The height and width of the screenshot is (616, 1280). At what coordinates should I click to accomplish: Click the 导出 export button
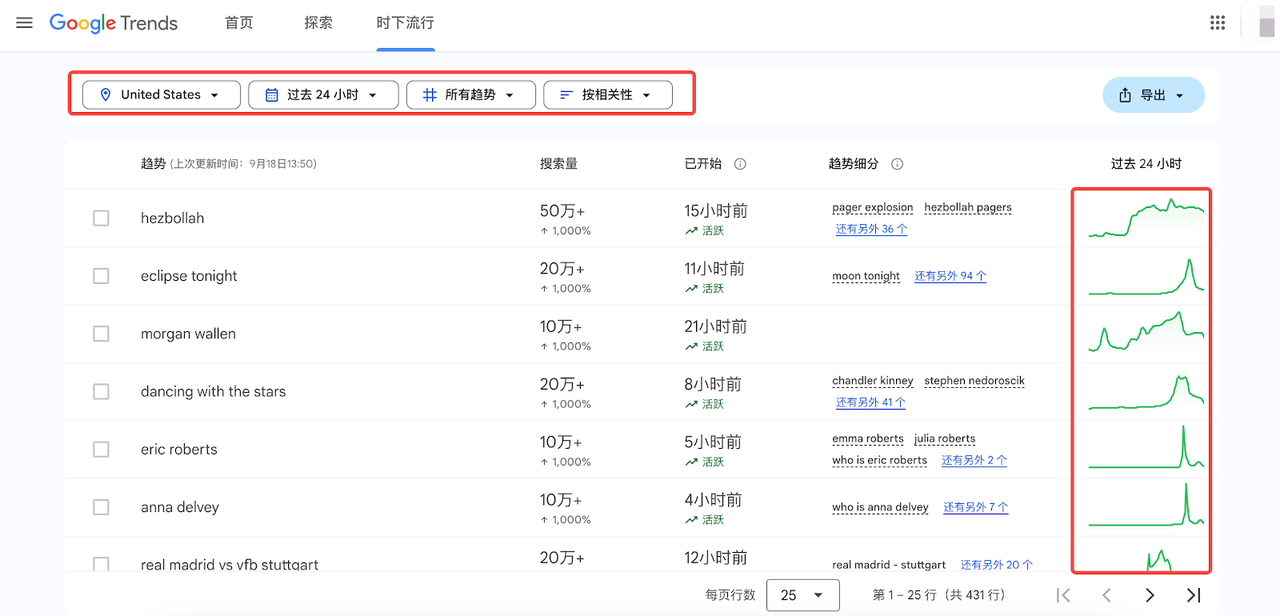(x=1153, y=94)
